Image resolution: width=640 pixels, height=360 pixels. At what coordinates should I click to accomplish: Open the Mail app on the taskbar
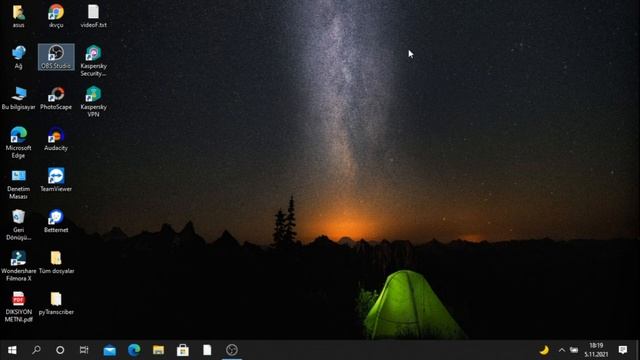pos(109,350)
